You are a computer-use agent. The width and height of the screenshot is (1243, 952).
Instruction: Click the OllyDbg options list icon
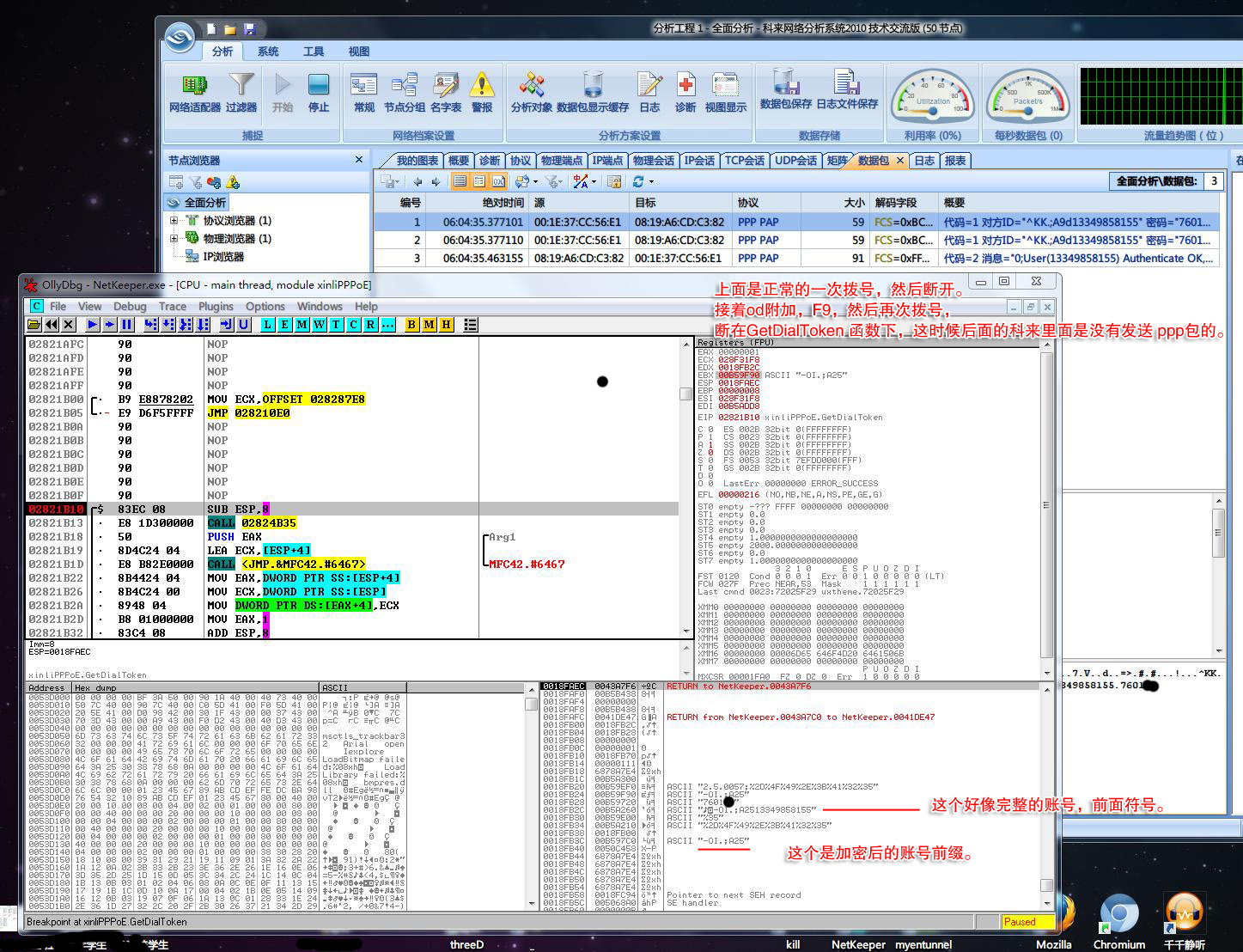[x=471, y=325]
